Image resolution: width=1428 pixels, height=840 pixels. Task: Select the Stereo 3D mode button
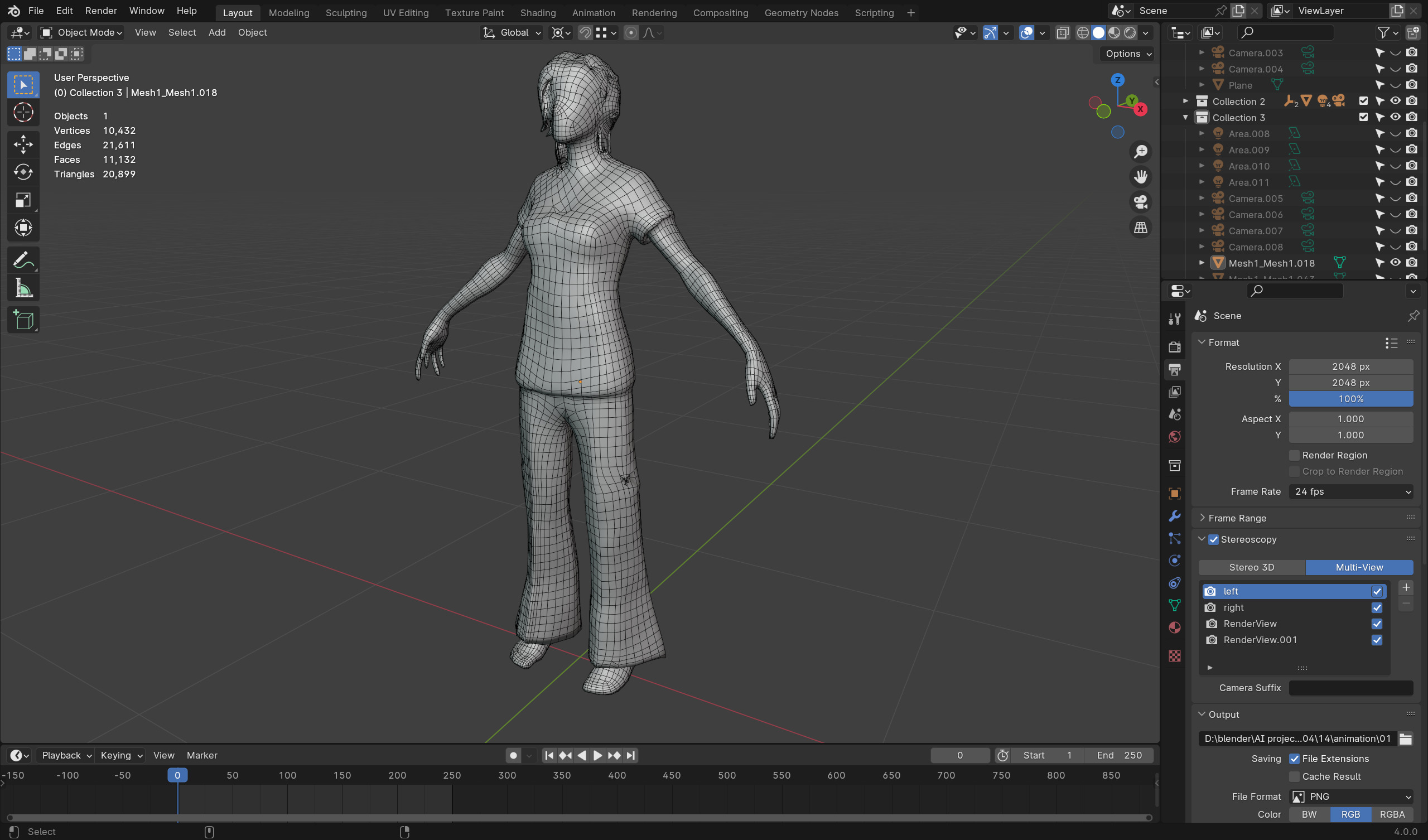pyautogui.click(x=1251, y=567)
